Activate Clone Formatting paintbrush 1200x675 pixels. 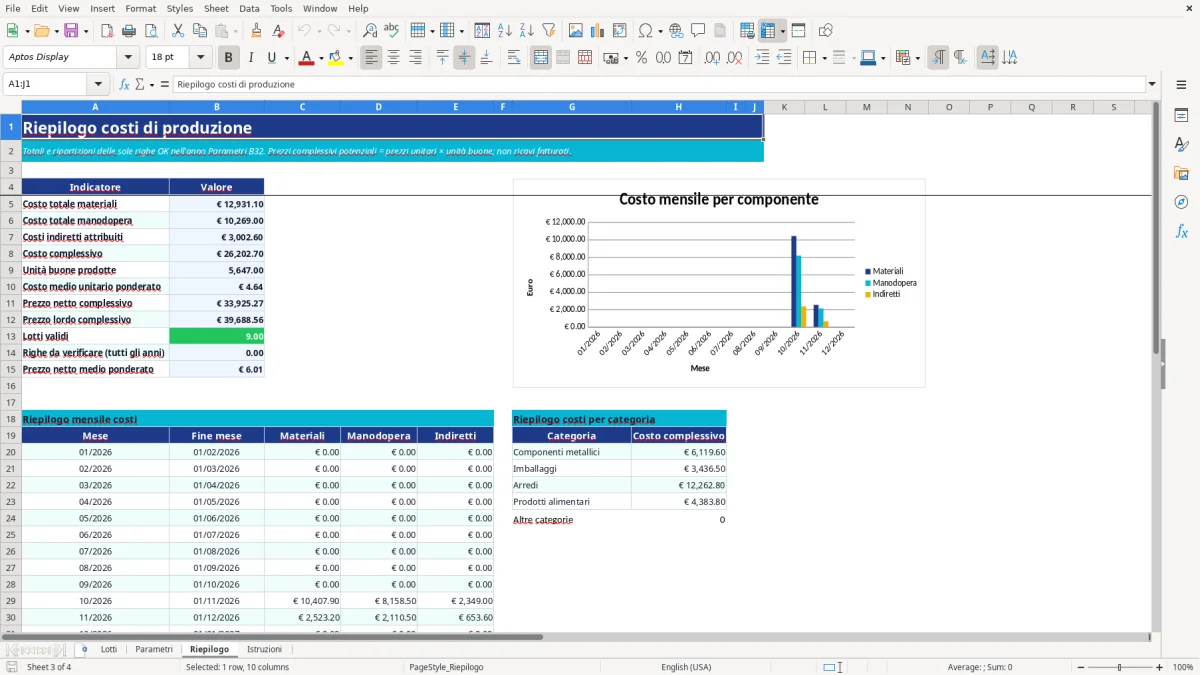pyautogui.click(x=256, y=31)
